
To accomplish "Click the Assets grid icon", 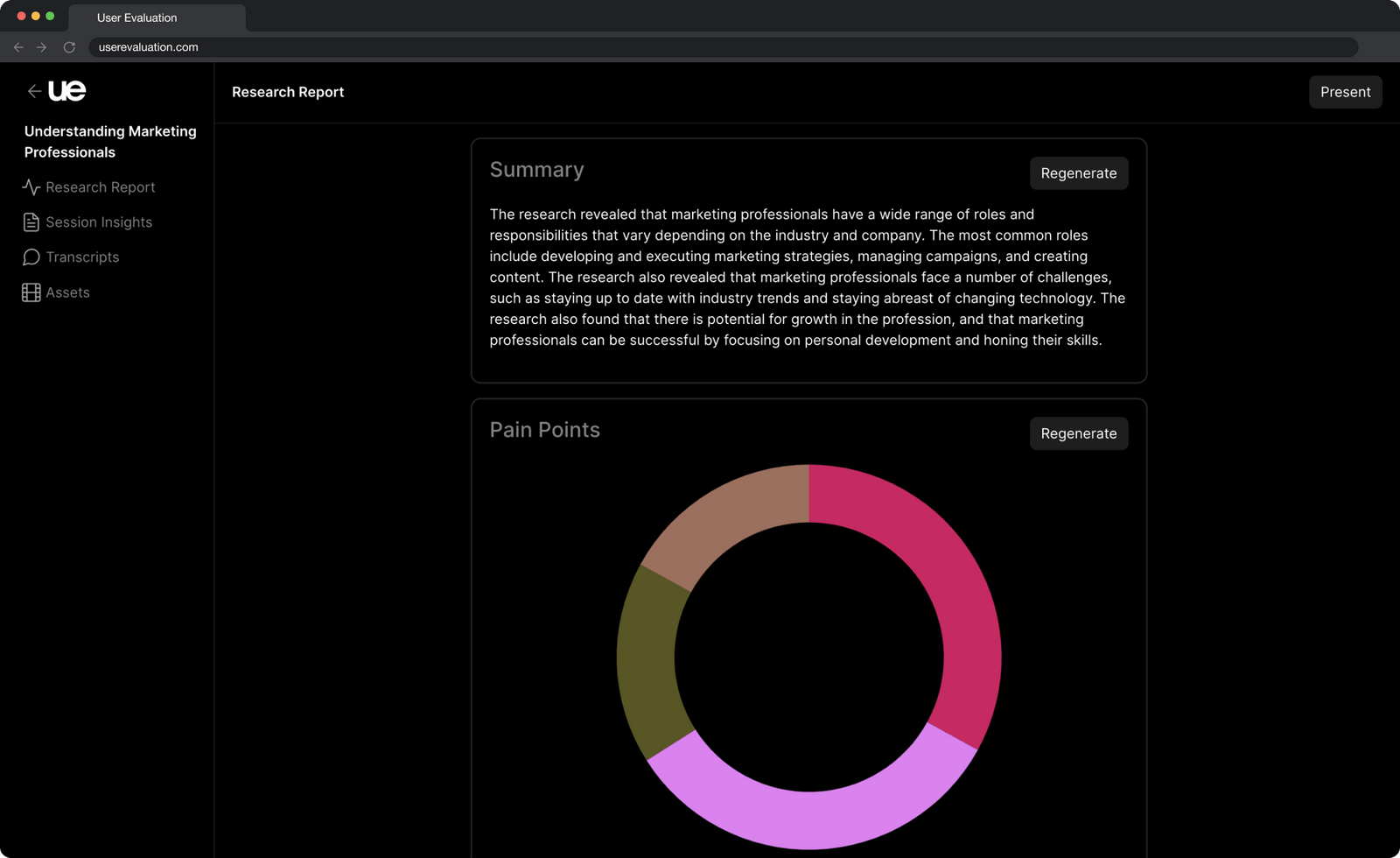I will click(31, 292).
